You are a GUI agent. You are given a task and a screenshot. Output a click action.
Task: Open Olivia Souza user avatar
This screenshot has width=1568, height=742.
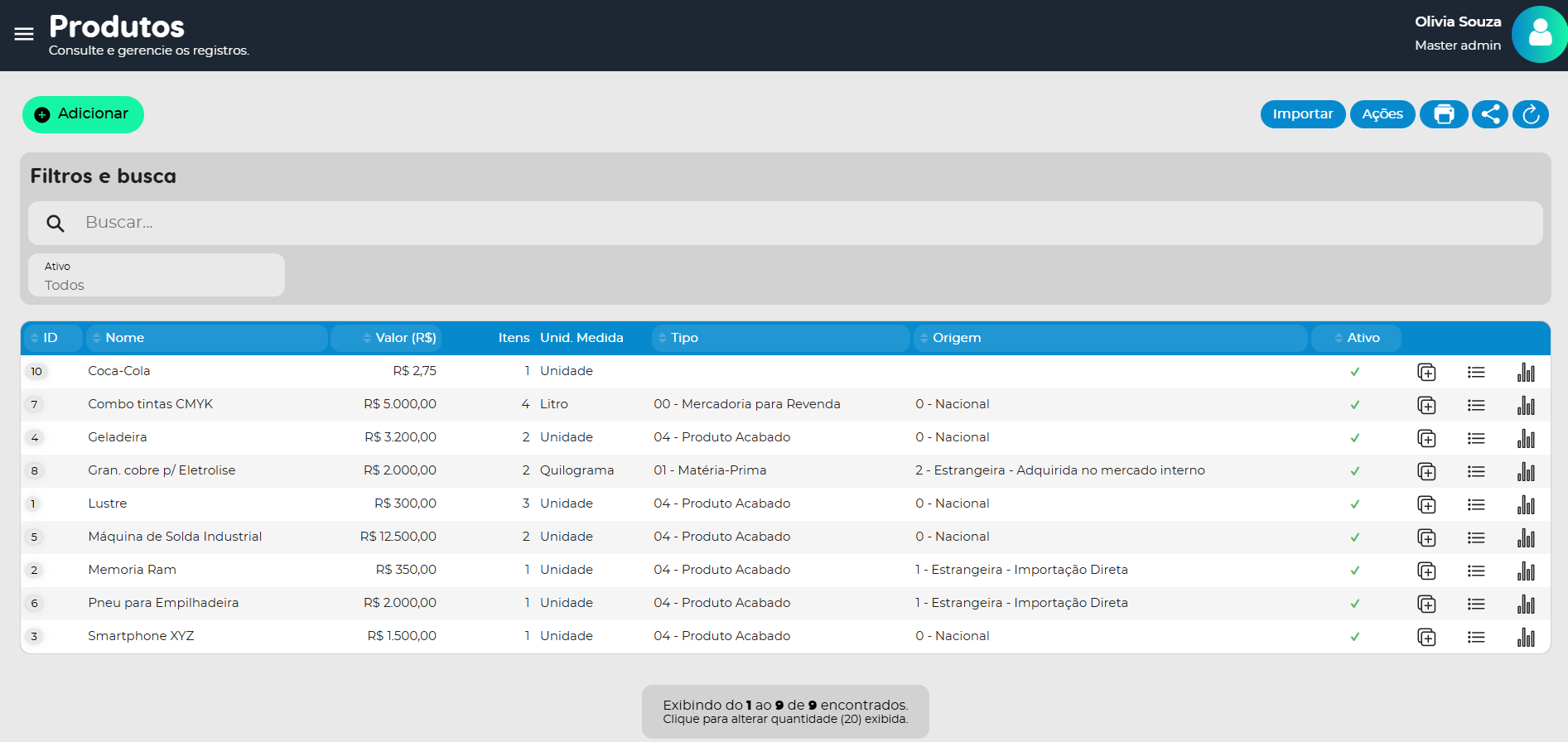click(x=1538, y=35)
